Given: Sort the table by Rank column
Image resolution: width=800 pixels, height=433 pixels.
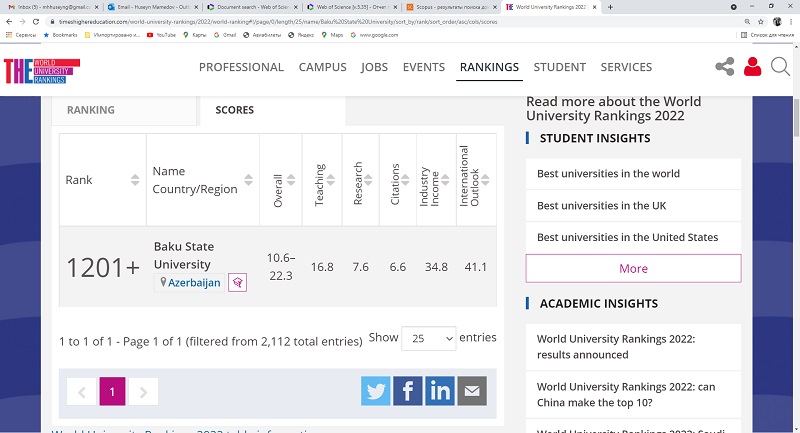Looking at the screenshot, I should (x=102, y=180).
